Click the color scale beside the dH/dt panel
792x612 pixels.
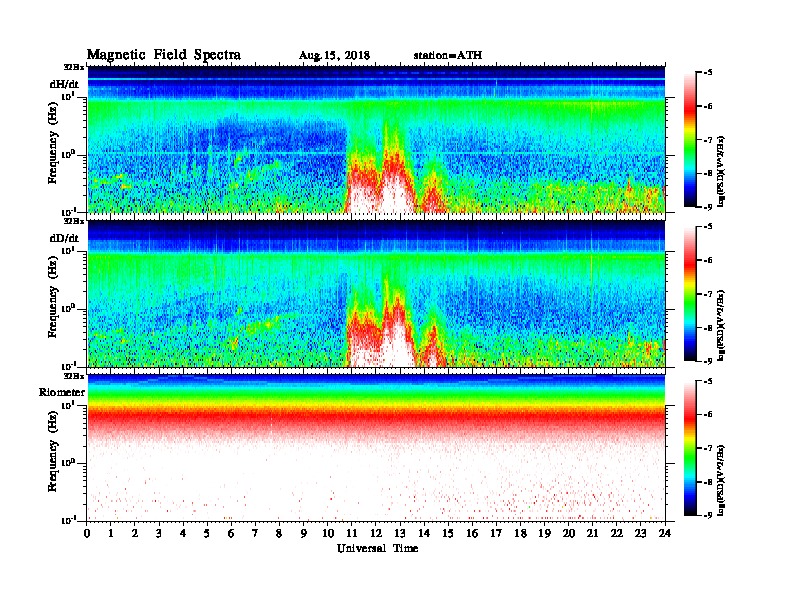pos(690,139)
